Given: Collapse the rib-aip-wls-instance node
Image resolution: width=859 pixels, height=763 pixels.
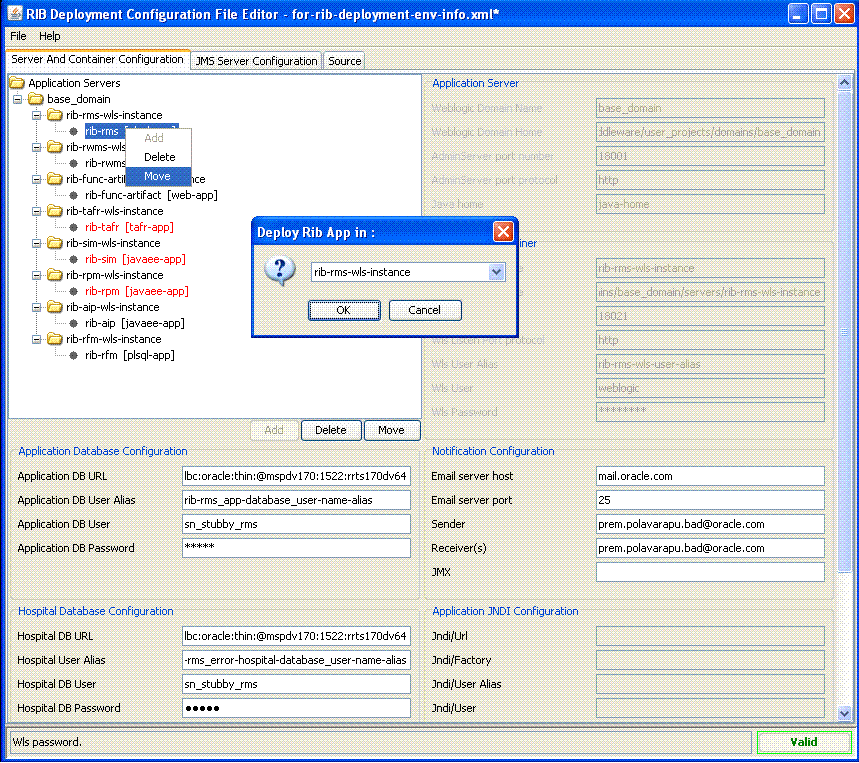Looking at the screenshot, I should pyautogui.click(x=36, y=307).
